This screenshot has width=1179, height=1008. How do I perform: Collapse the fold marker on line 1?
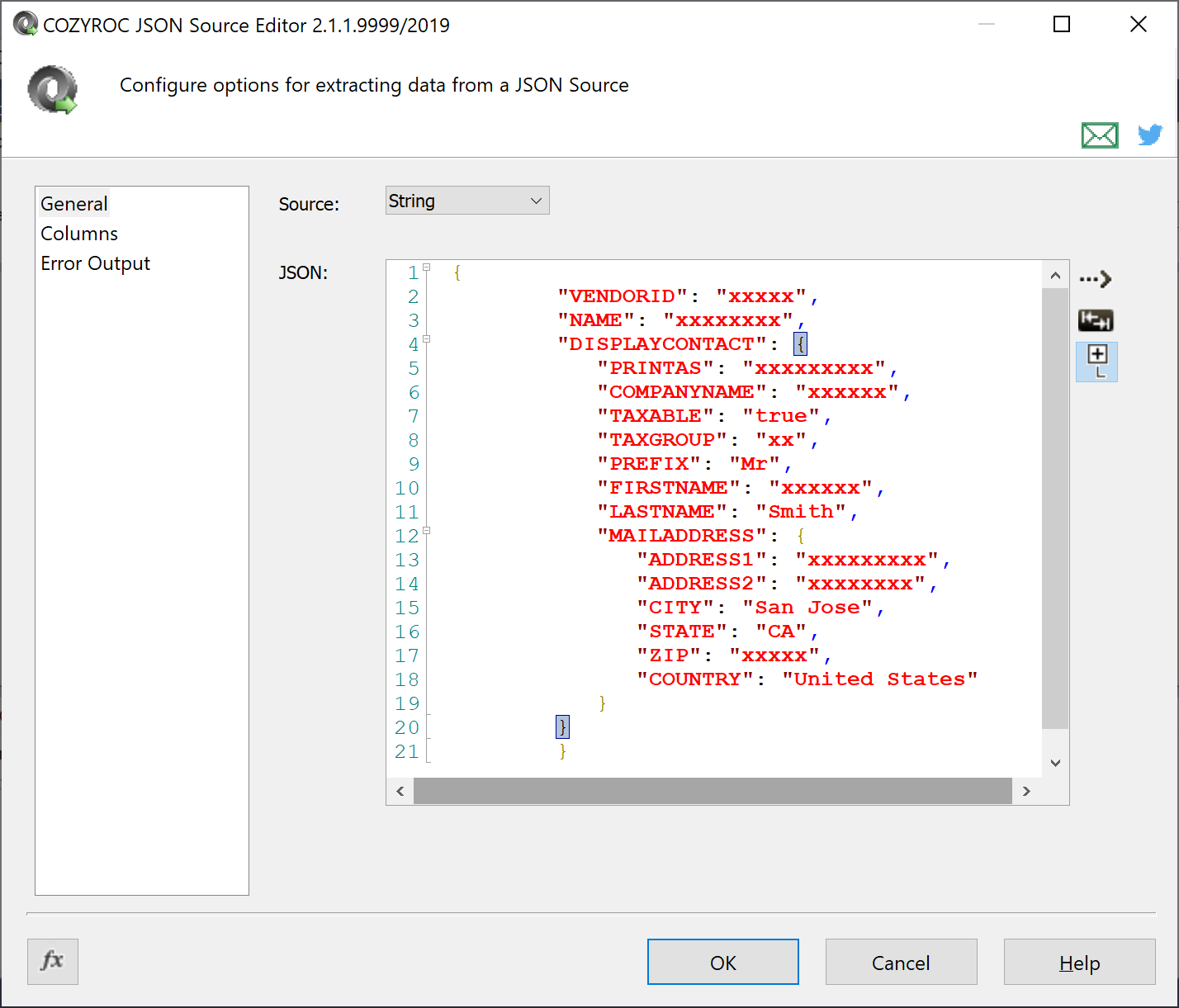[427, 267]
